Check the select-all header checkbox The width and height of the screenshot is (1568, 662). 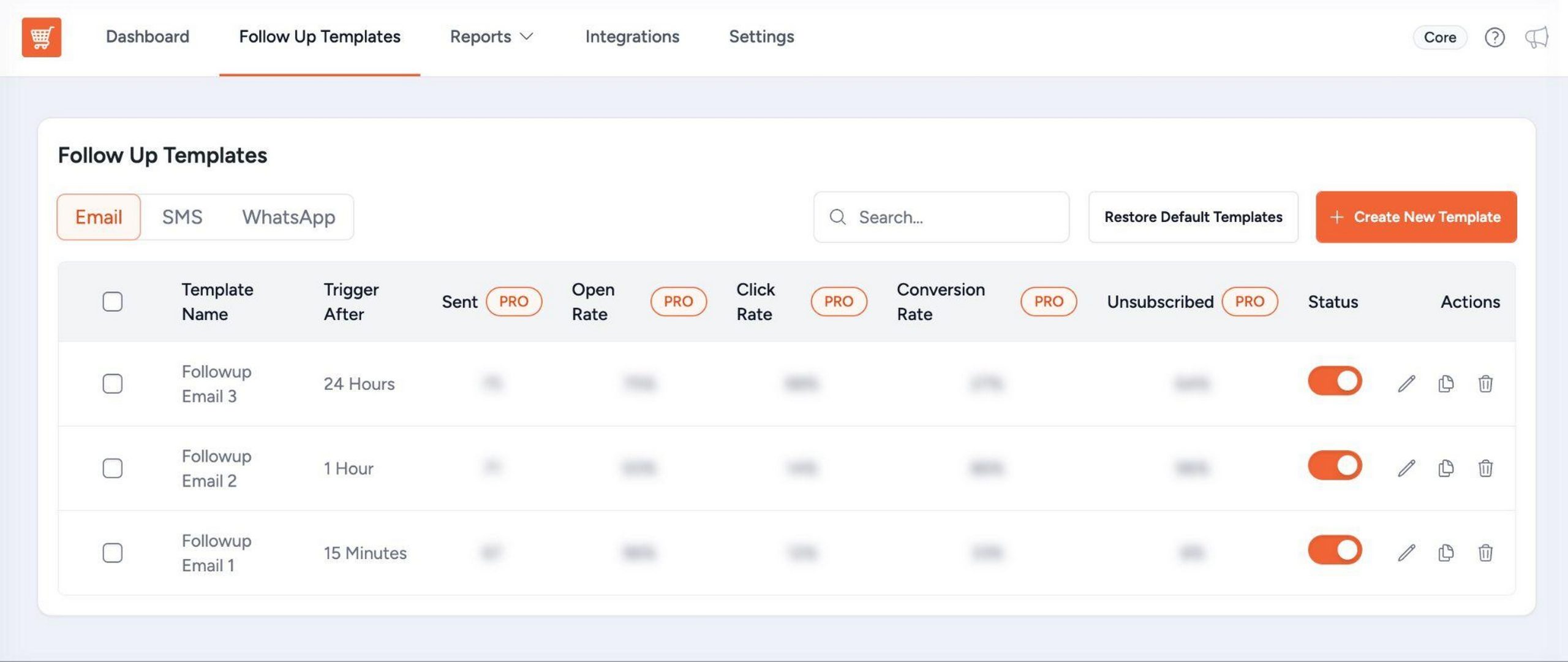point(112,302)
